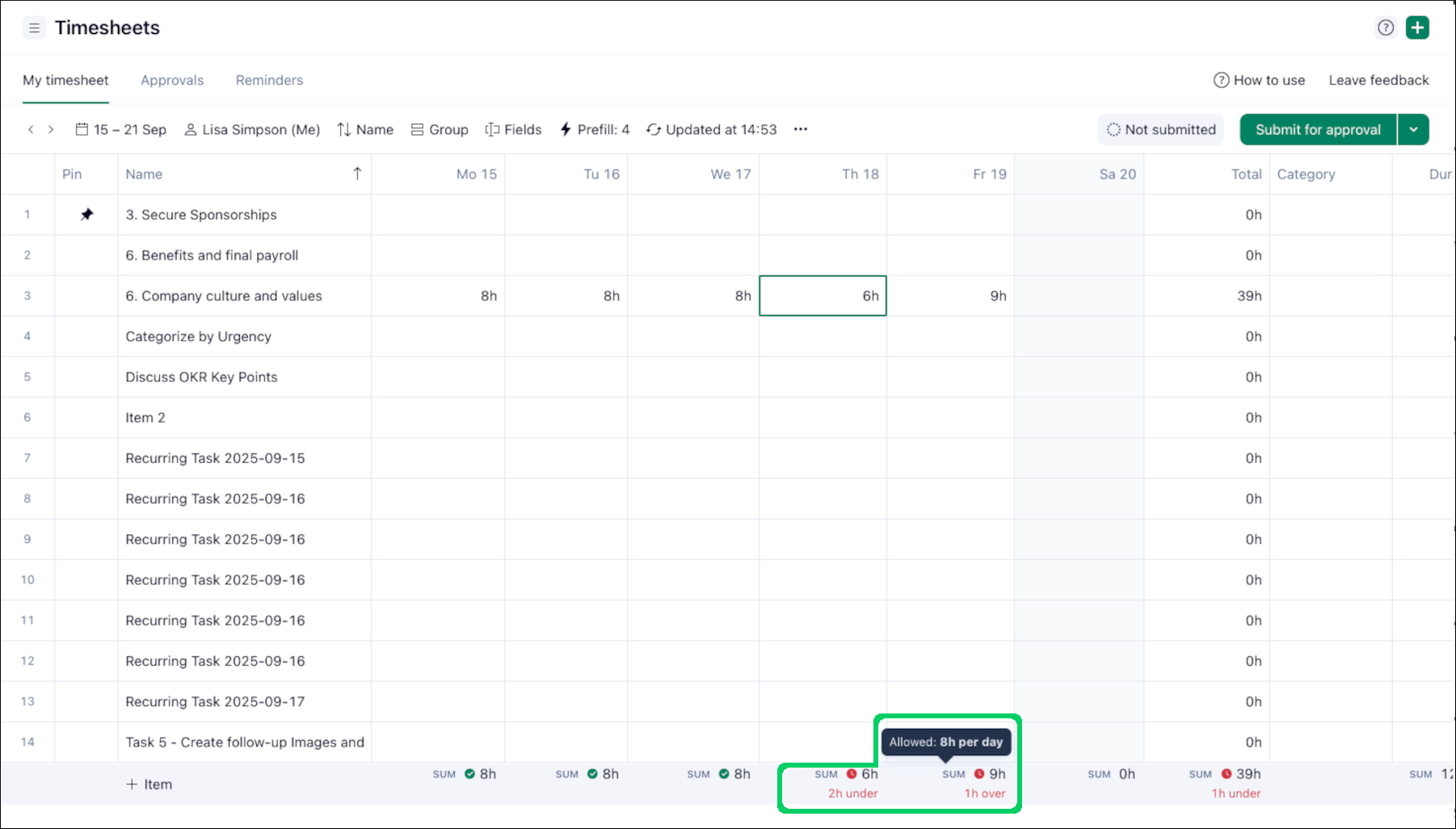Switch to the Reminders tab
Viewport: 1456px width, 829px height.
(269, 80)
